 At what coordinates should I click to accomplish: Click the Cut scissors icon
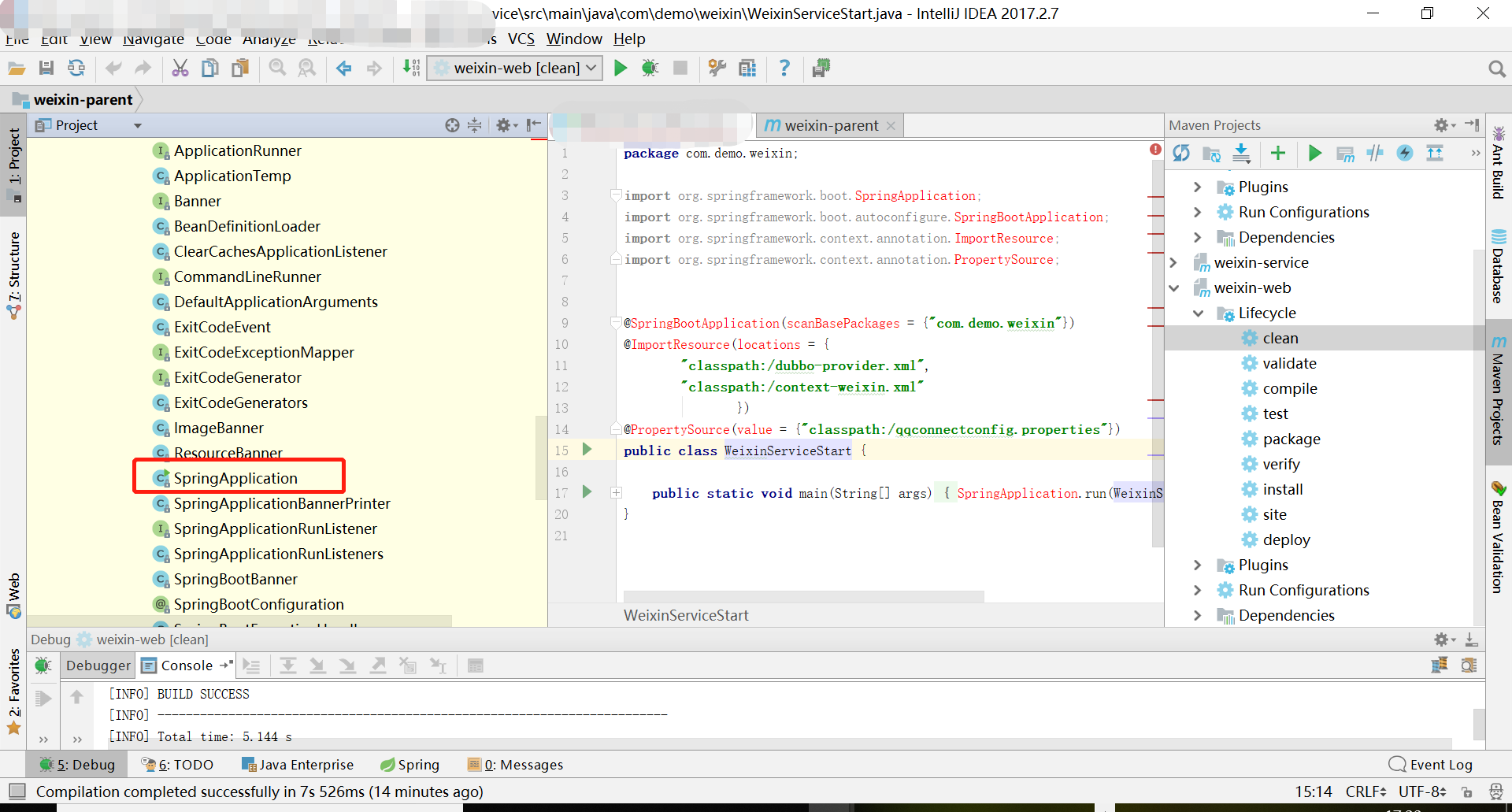(180, 69)
